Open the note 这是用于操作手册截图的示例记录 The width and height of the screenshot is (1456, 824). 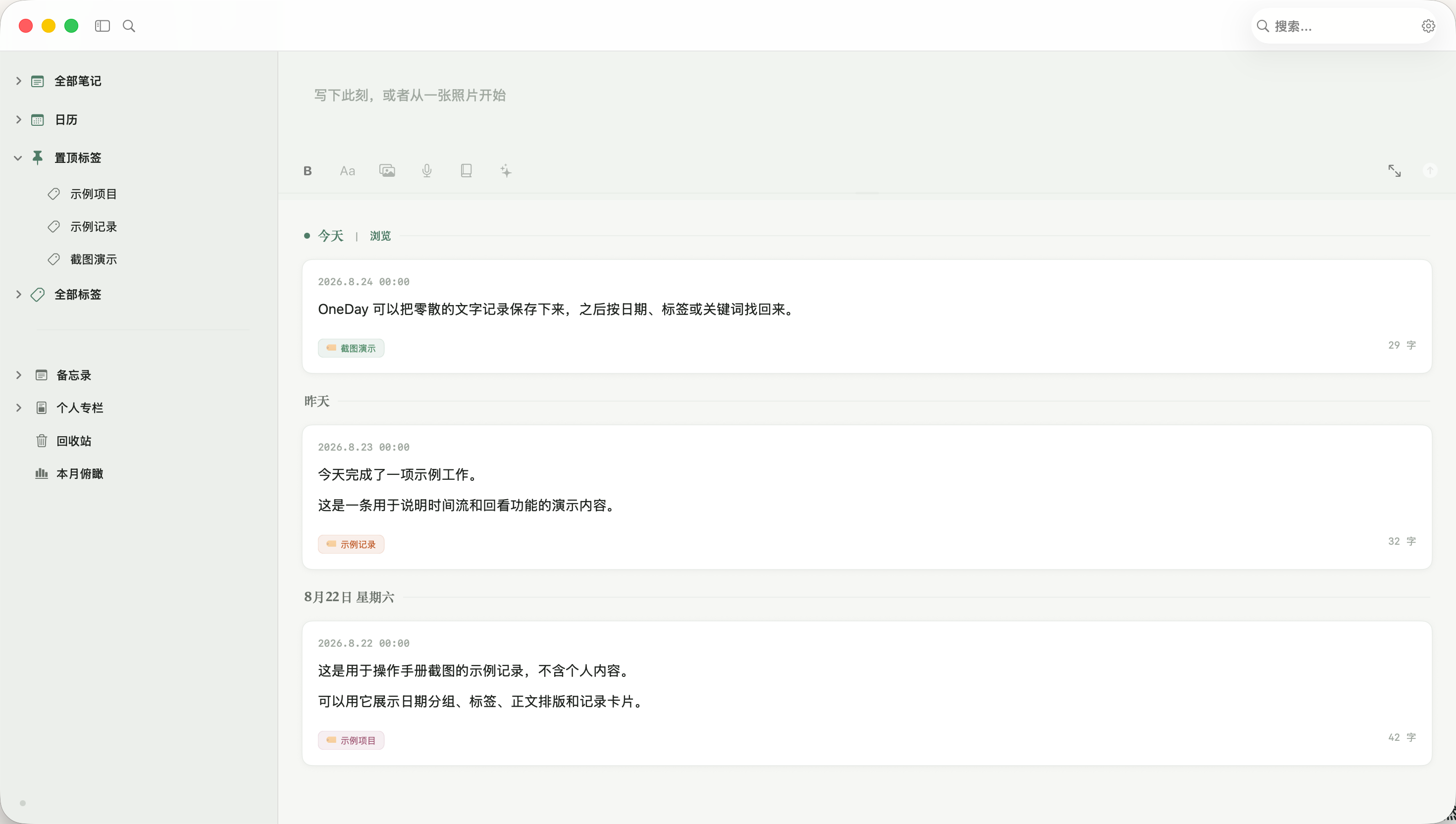867,693
